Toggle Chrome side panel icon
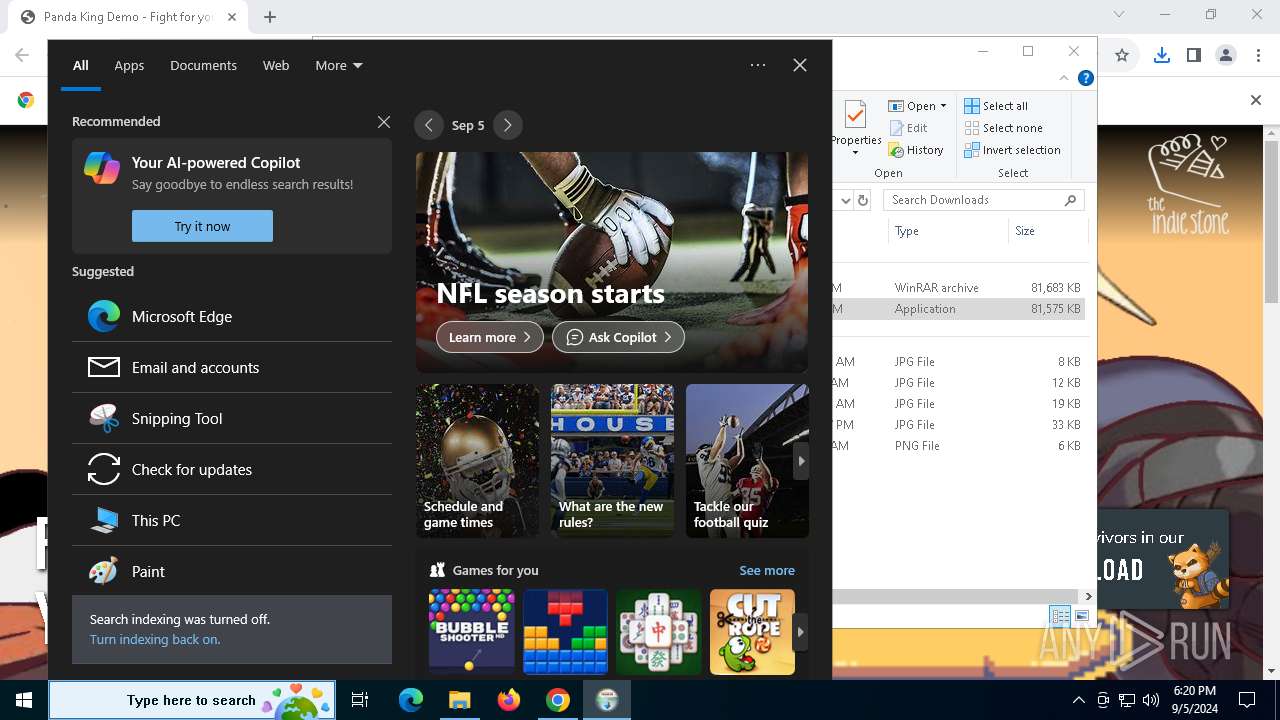 [1193, 56]
